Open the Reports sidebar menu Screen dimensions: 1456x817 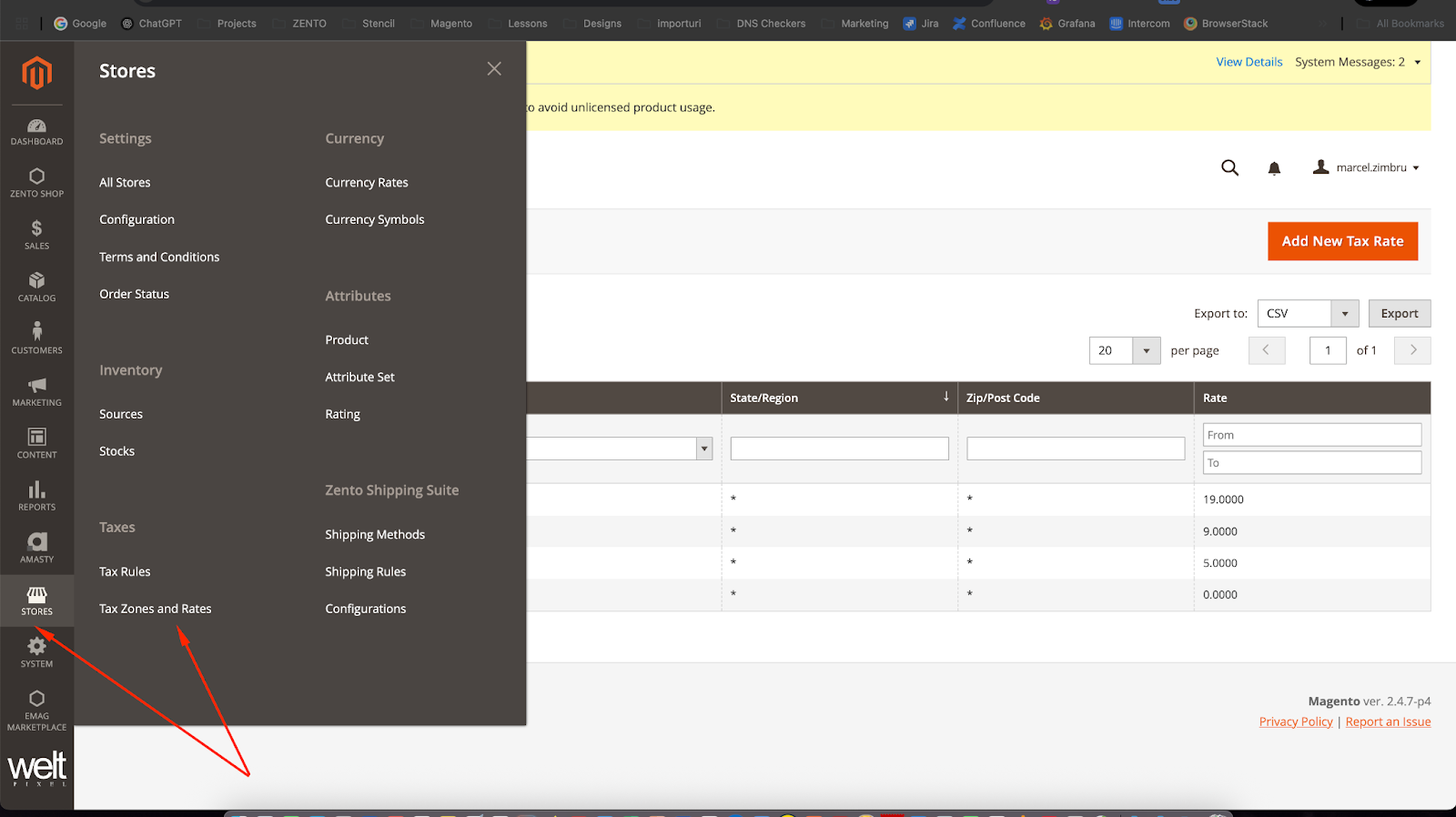pos(36,497)
